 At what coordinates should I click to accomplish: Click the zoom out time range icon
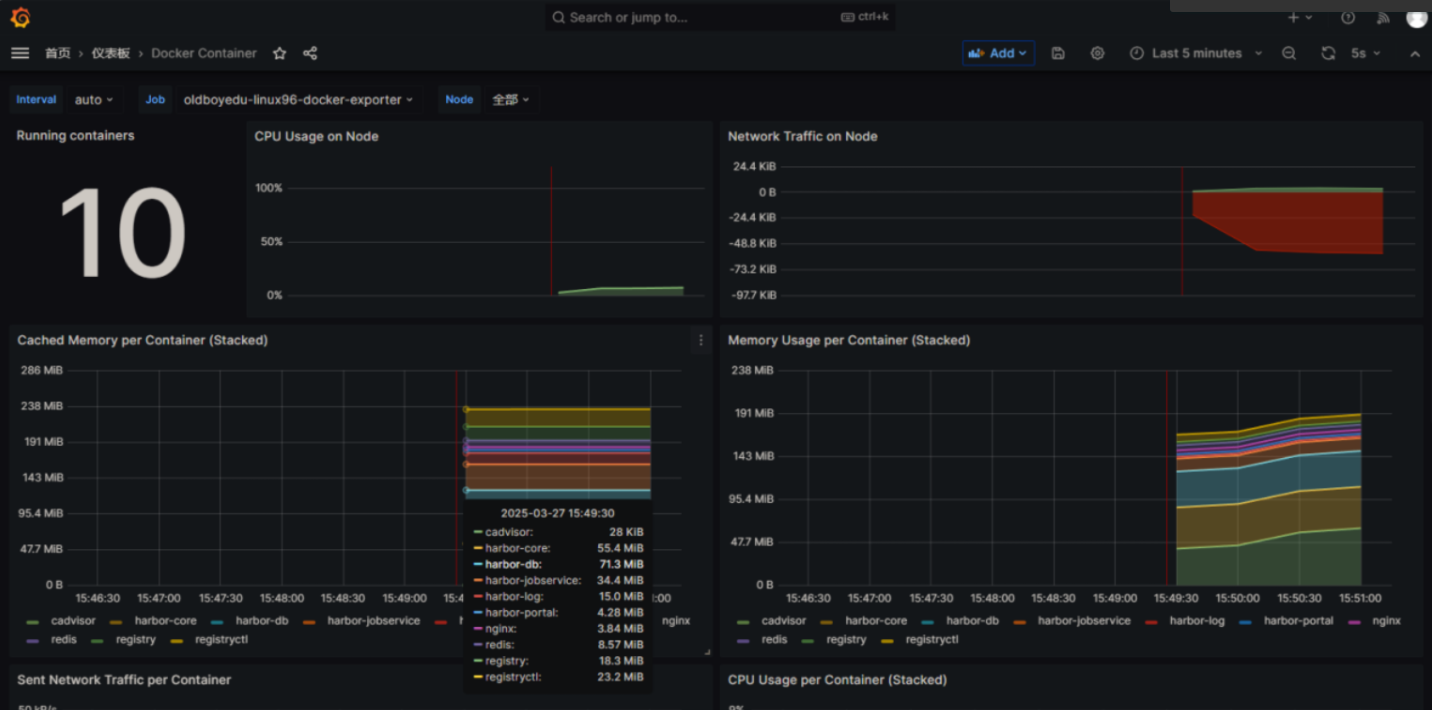tap(1289, 53)
